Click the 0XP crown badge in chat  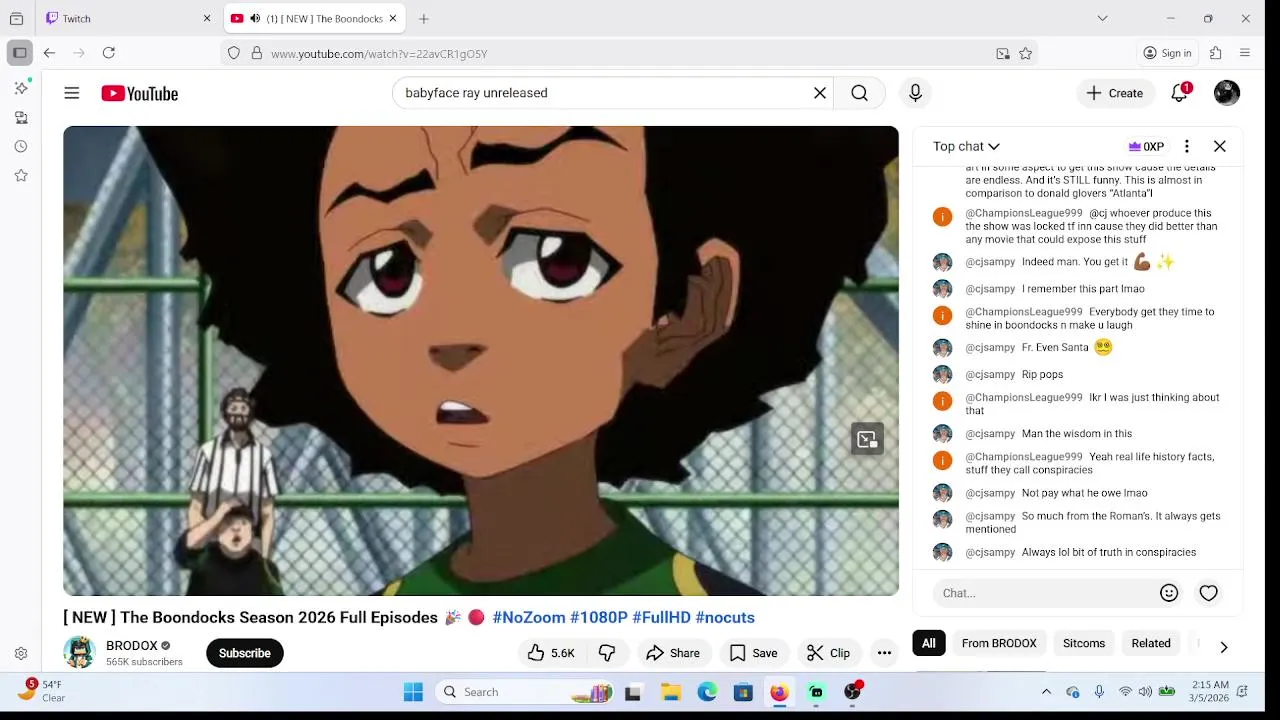[x=1146, y=146]
